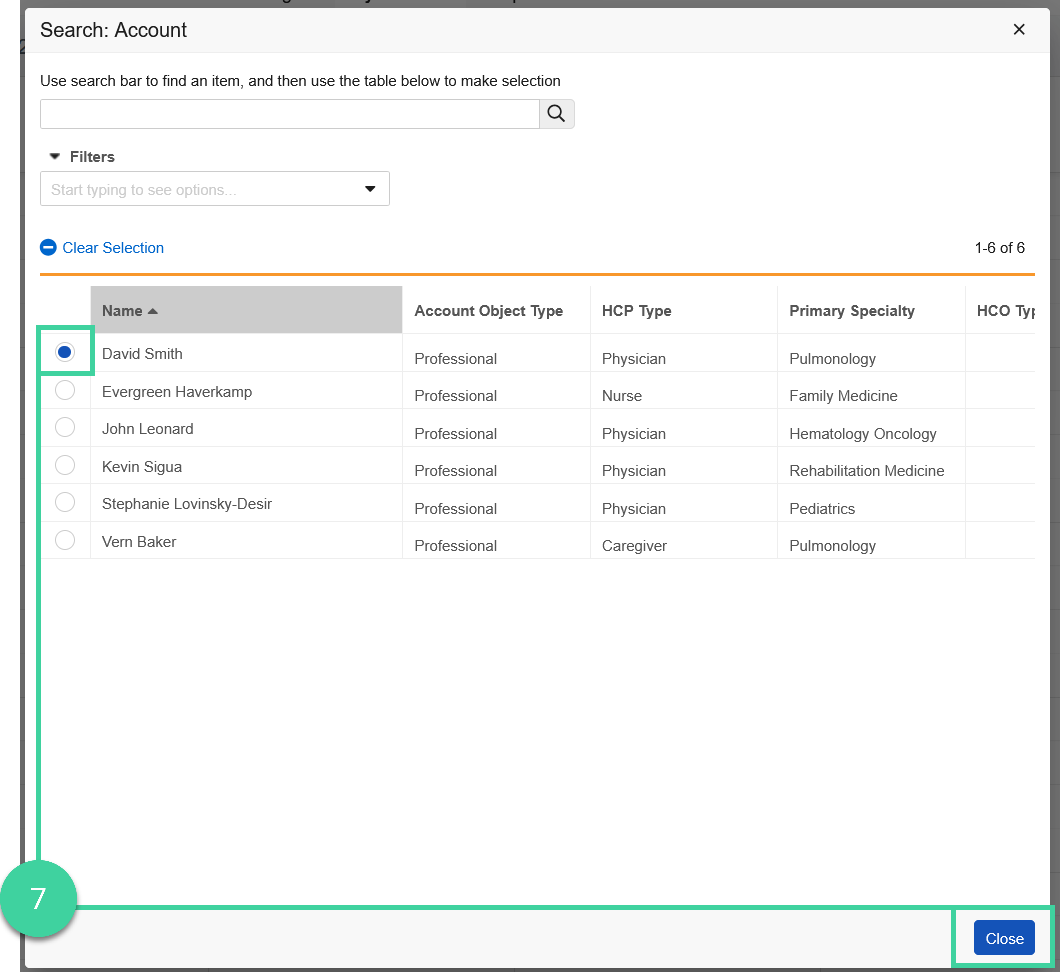Click the minus icon beside Clear Selection
This screenshot has width=1060, height=972.
click(x=48, y=247)
